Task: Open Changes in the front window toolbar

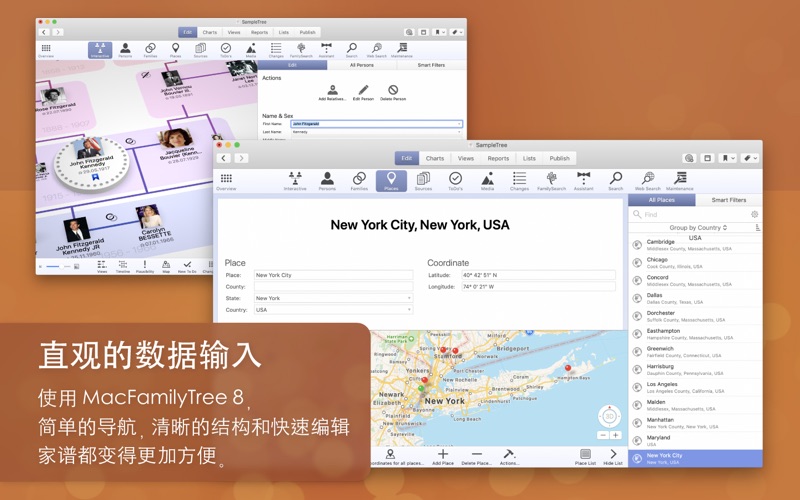Action: 519,181
